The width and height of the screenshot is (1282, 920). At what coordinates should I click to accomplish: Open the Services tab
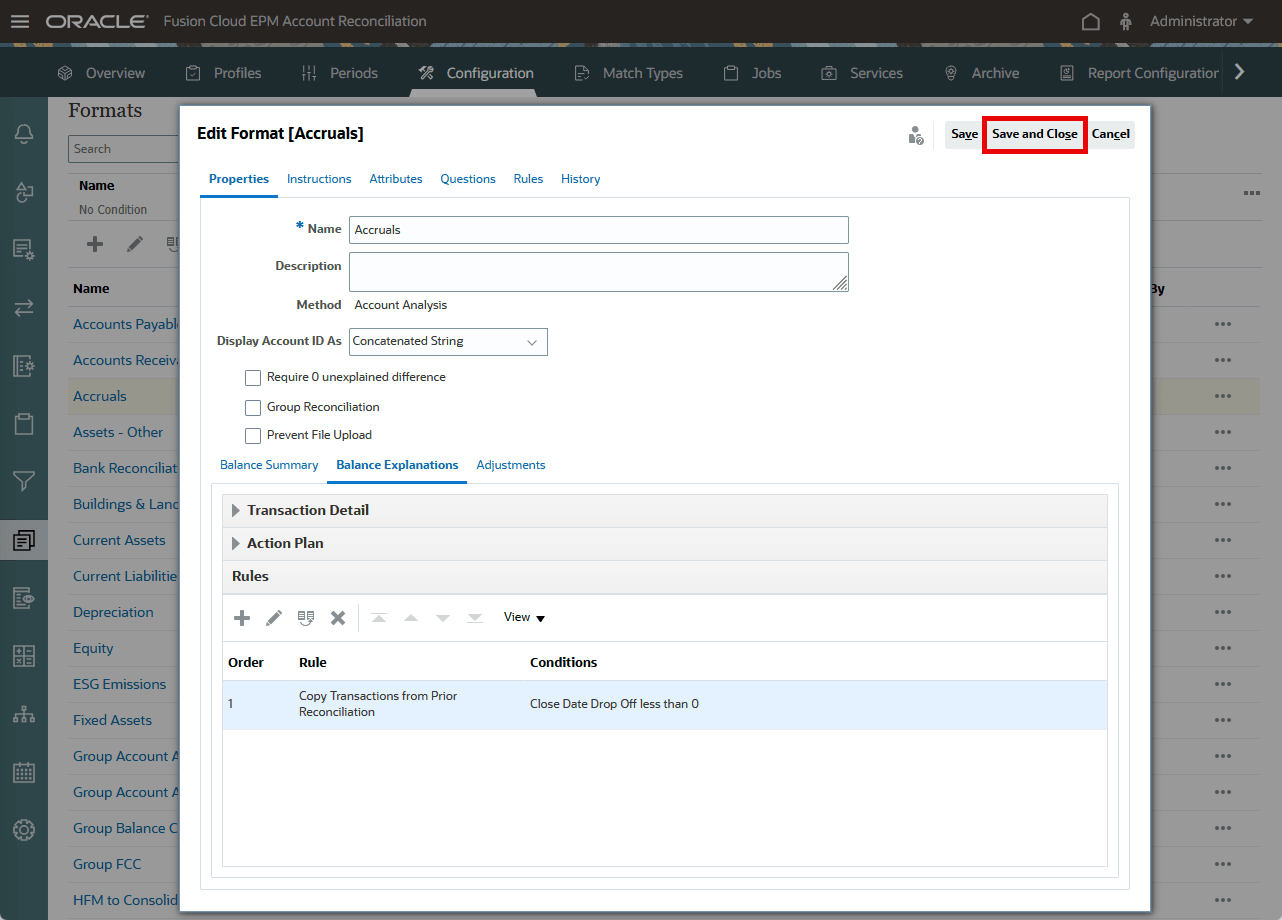pos(862,73)
